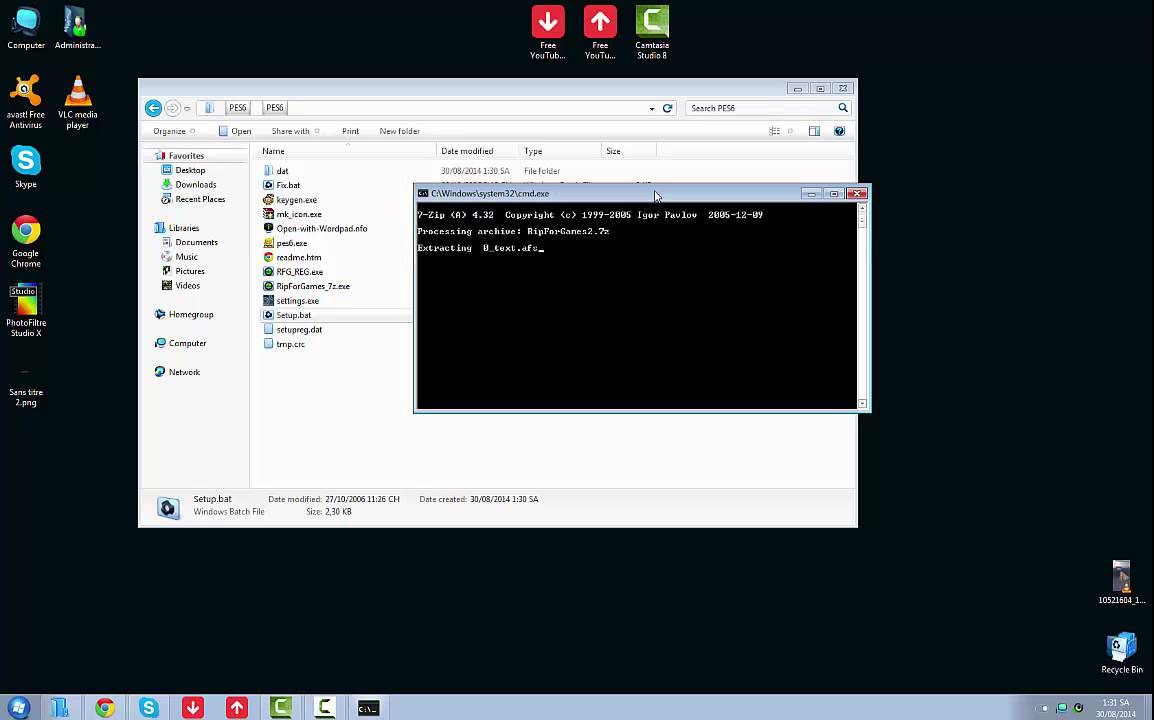This screenshot has width=1154, height=720.
Task: Open recent locations dropdown beside Forward button
Action: point(187,109)
